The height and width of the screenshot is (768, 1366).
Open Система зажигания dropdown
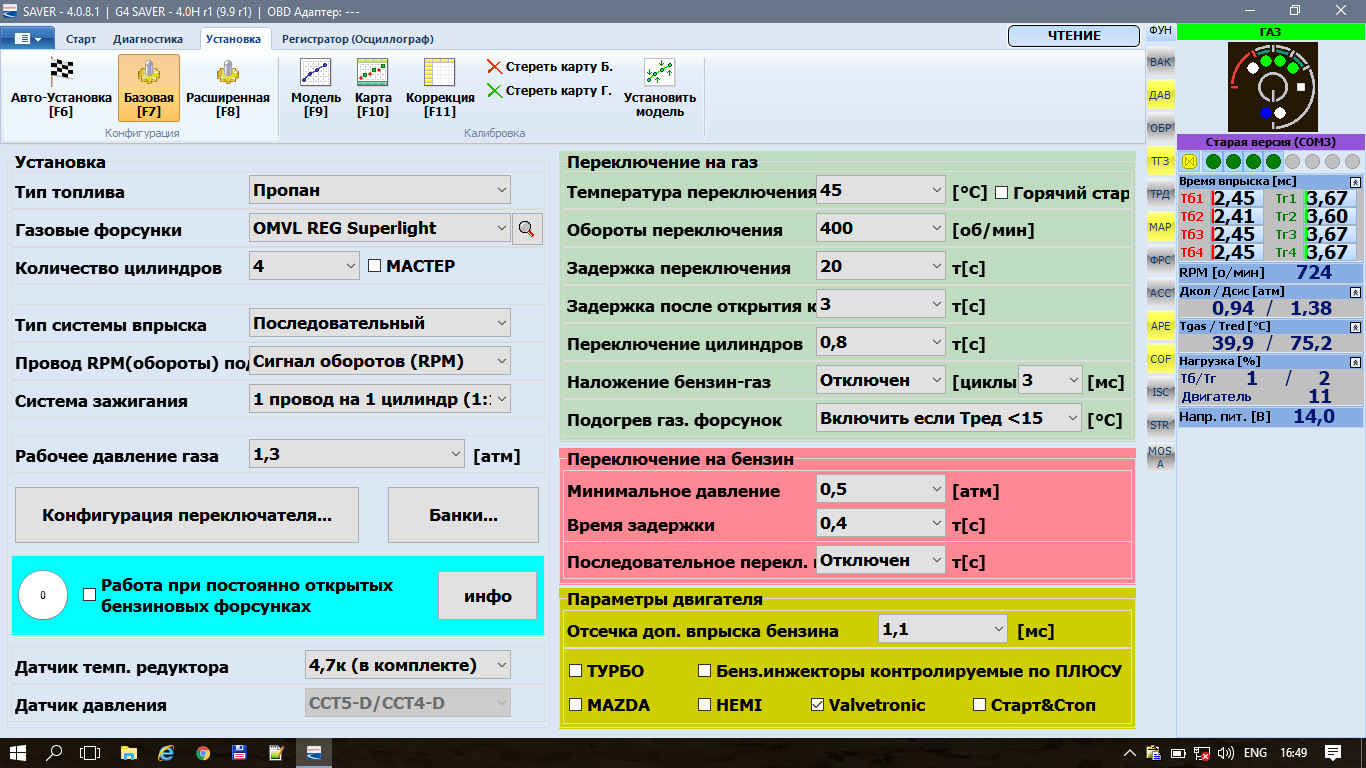pyautogui.click(x=379, y=399)
